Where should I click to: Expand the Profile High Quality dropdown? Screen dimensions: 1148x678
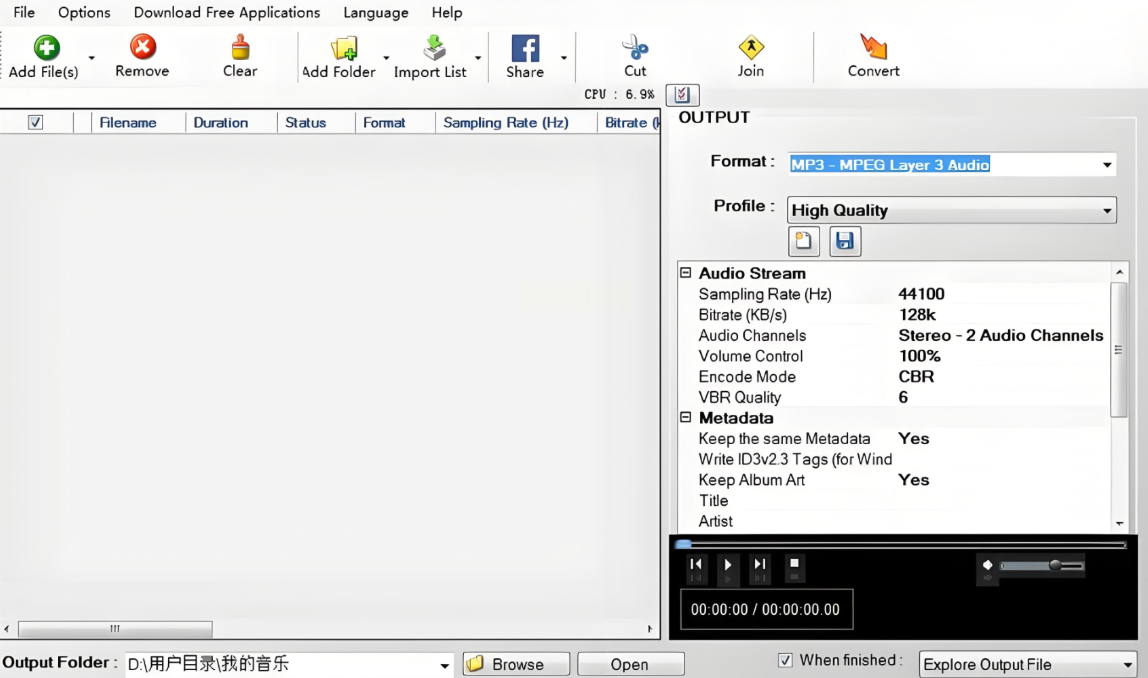point(1107,211)
